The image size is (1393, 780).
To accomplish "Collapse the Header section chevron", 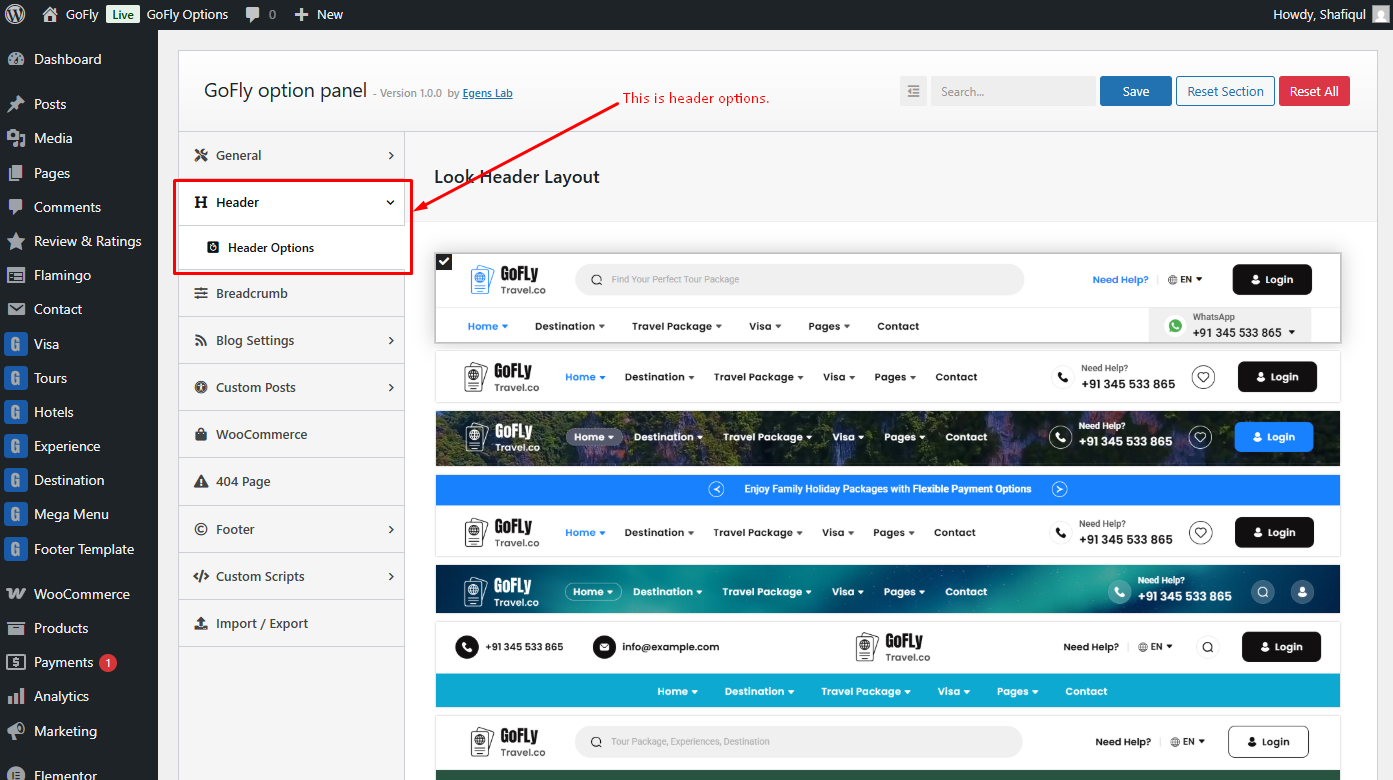I will (x=391, y=203).
